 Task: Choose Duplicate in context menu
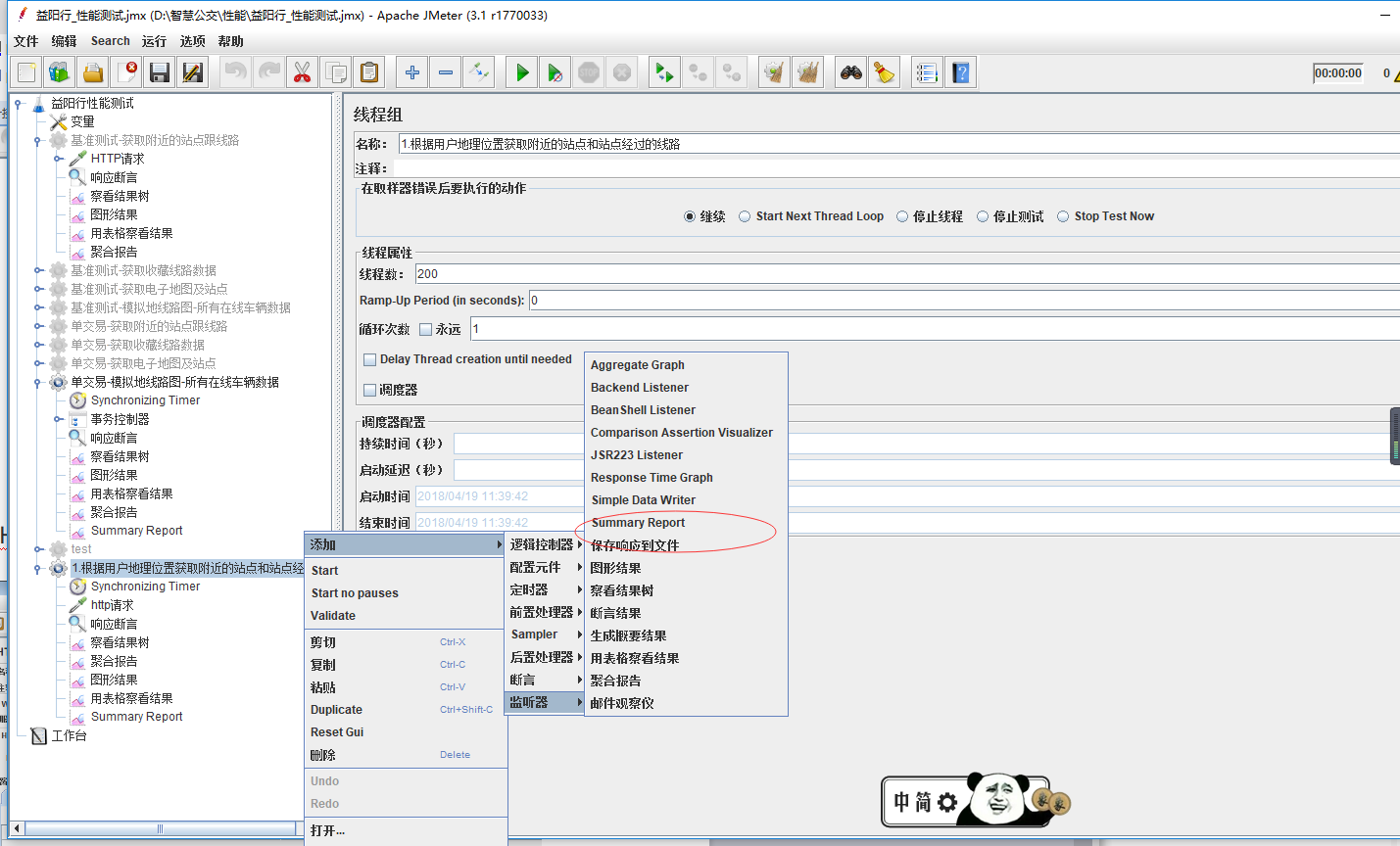coord(406,710)
